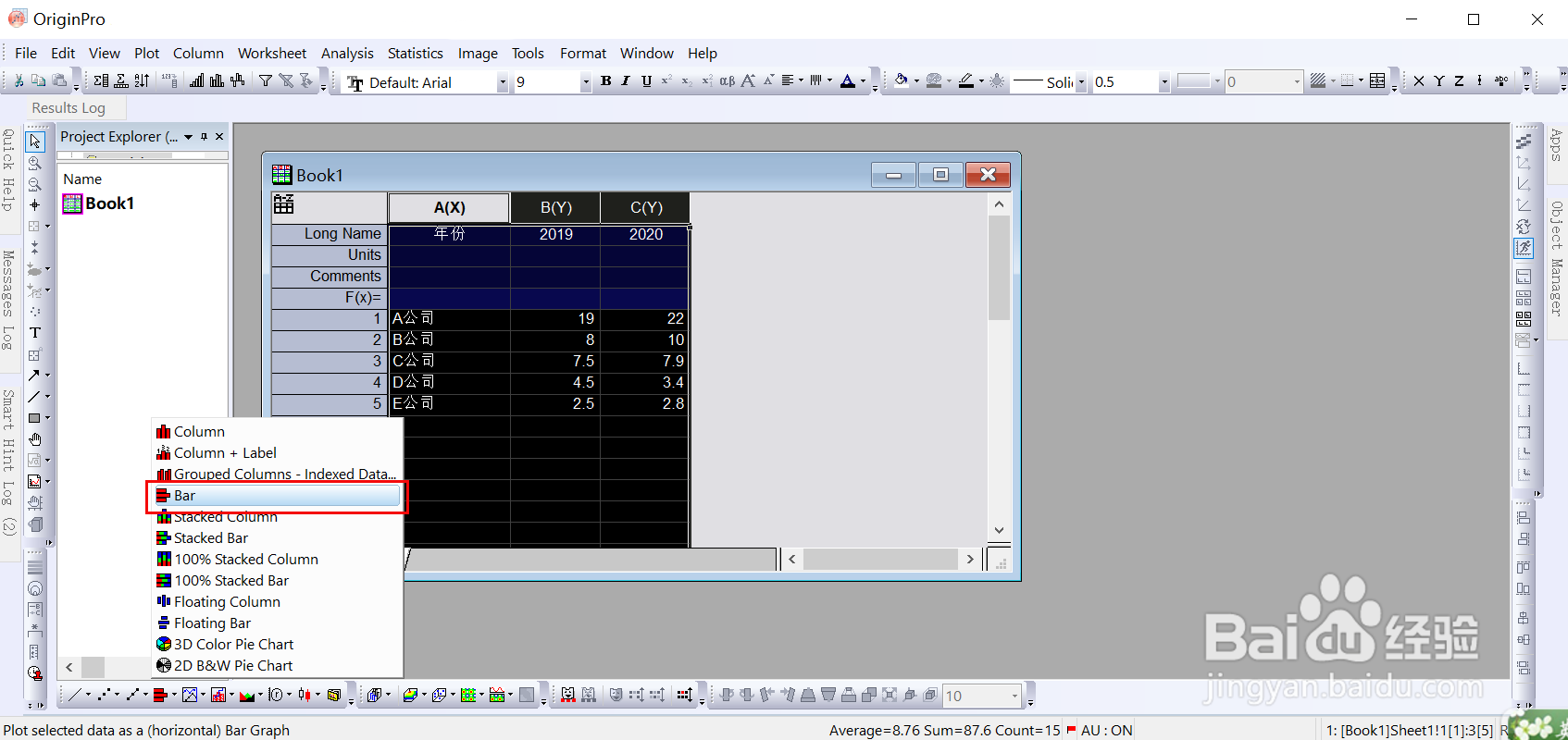Open the Analysis menu
Image resolution: width=1568 pixels, height=740 pixels.
(347, 53)
